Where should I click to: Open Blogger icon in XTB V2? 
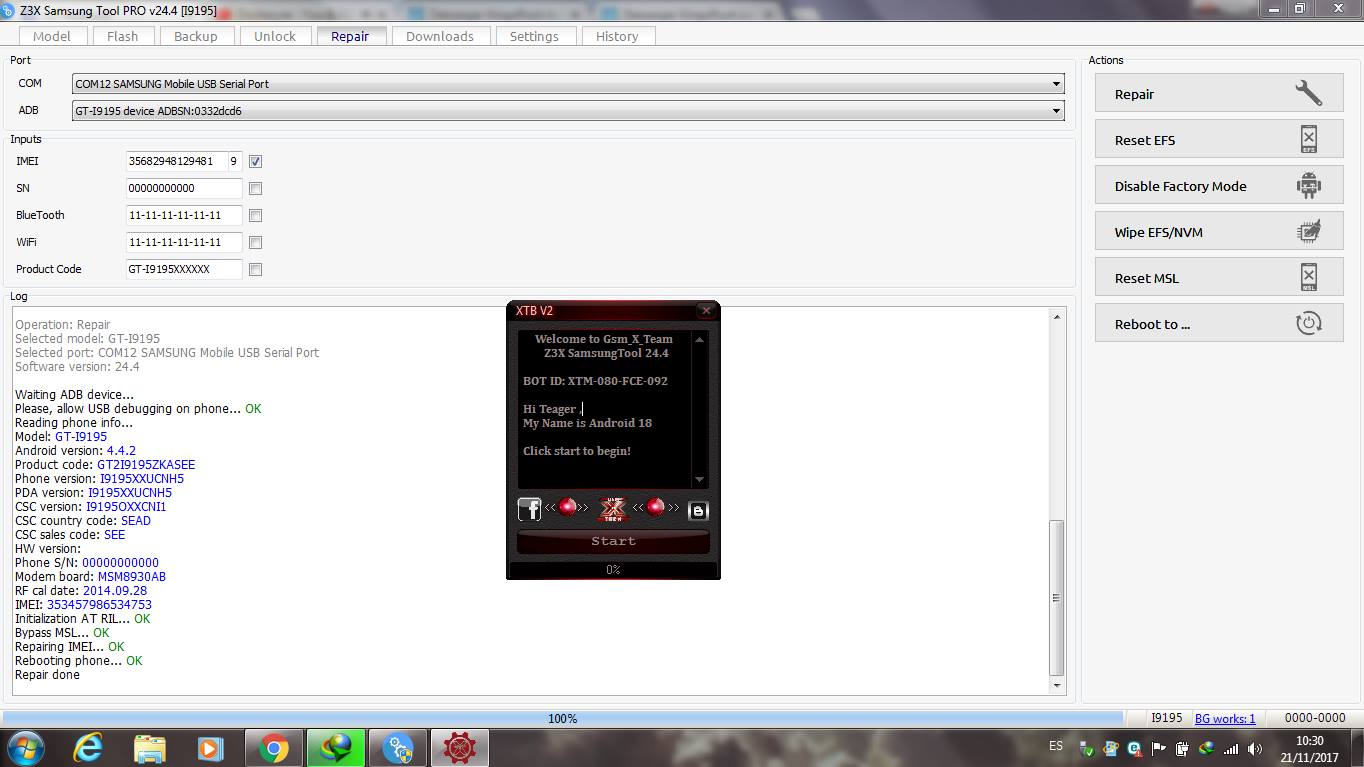[x=698, y=510]
